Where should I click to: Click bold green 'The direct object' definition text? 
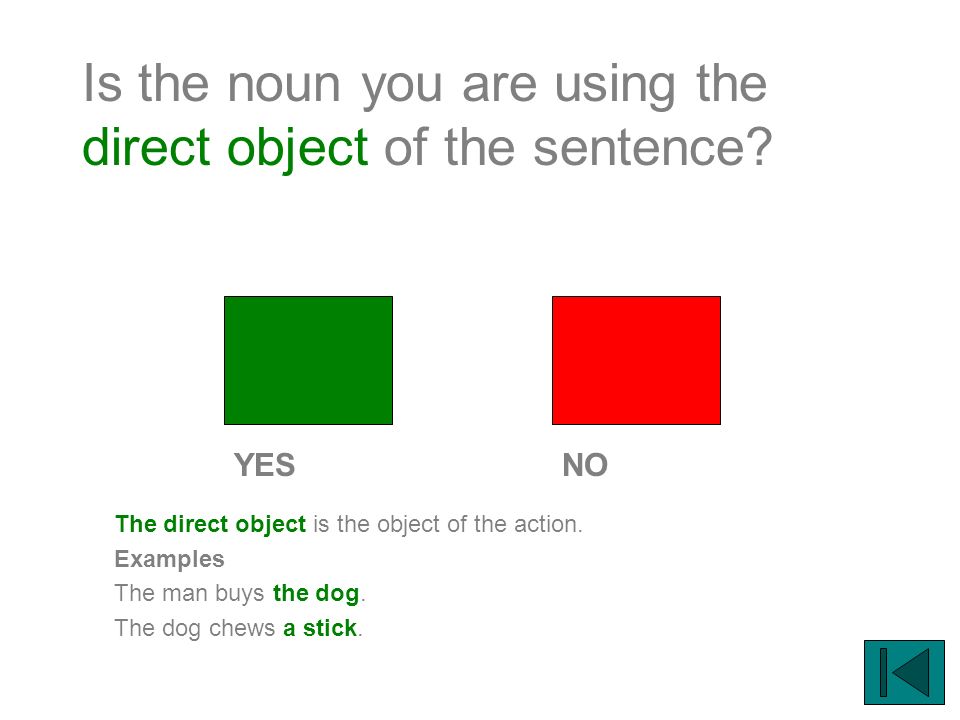pyautogui.click(x=210, y=524)
